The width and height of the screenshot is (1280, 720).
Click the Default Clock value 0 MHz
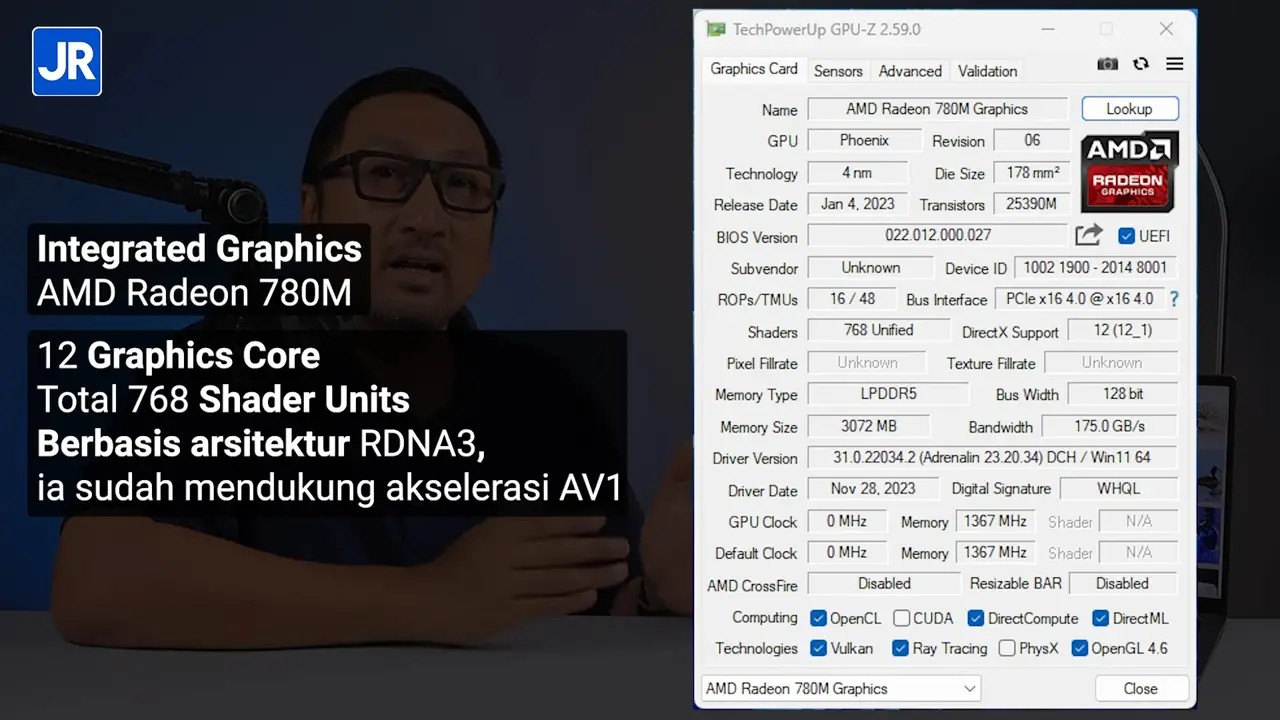point(846,552)
